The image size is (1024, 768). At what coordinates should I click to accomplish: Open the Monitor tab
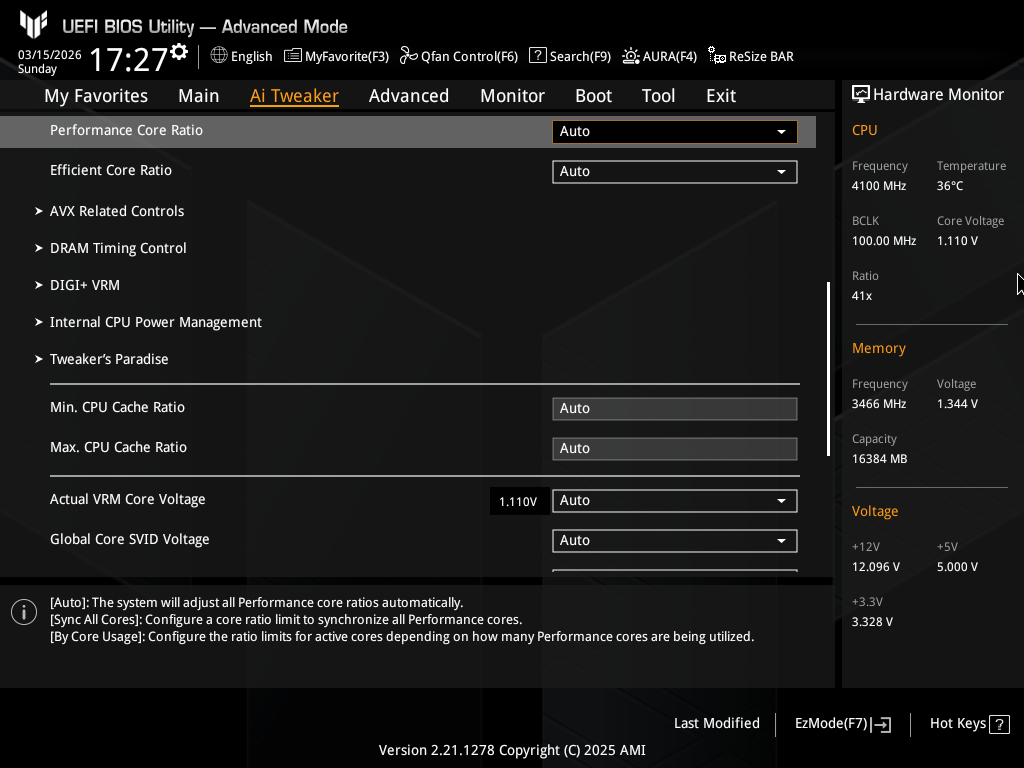(513, 96)
